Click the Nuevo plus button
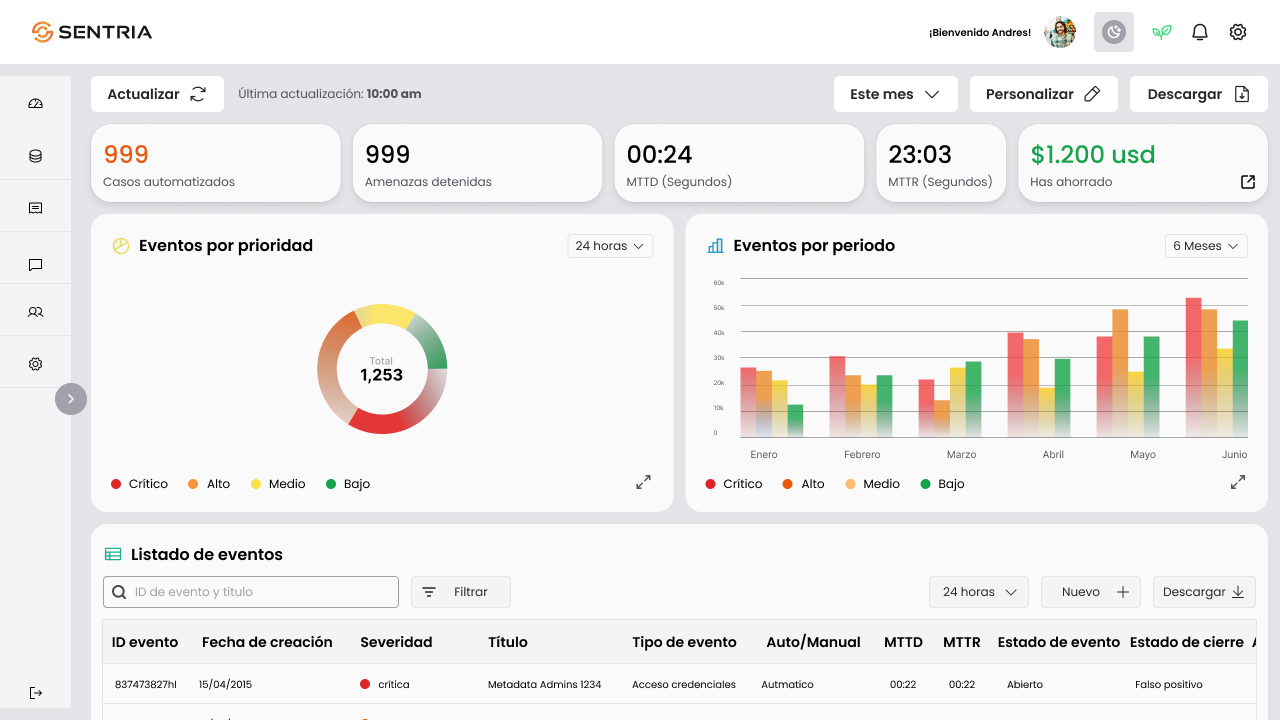Viewport: 1280px width, 720px height. 1091,592
